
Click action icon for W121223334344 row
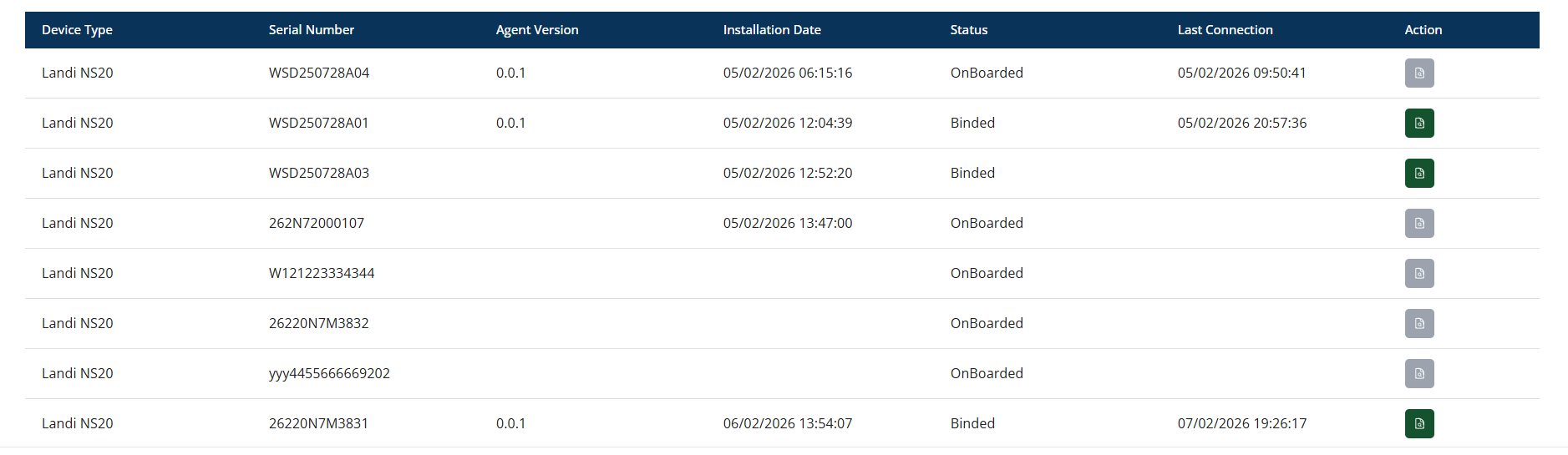[1418, 274]
